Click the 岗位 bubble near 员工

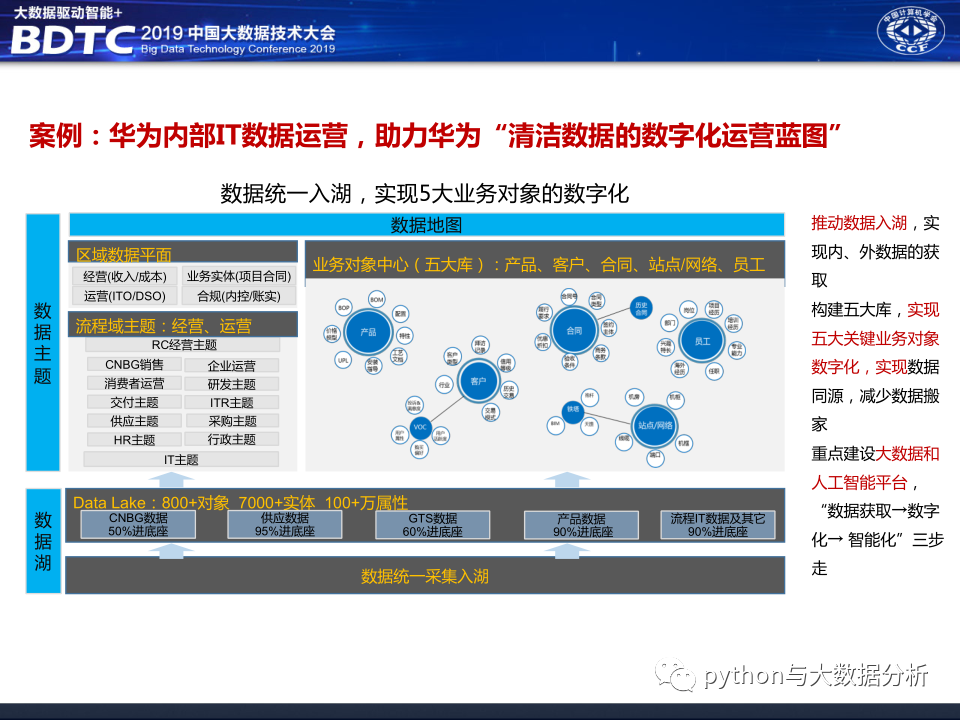click(689, 310)
